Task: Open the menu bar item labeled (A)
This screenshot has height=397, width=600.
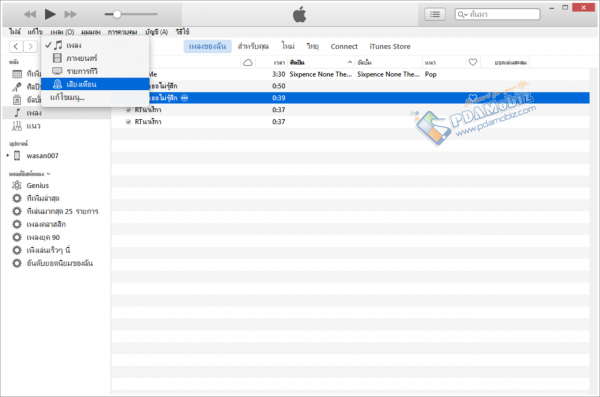Action: tap(157, 32)
